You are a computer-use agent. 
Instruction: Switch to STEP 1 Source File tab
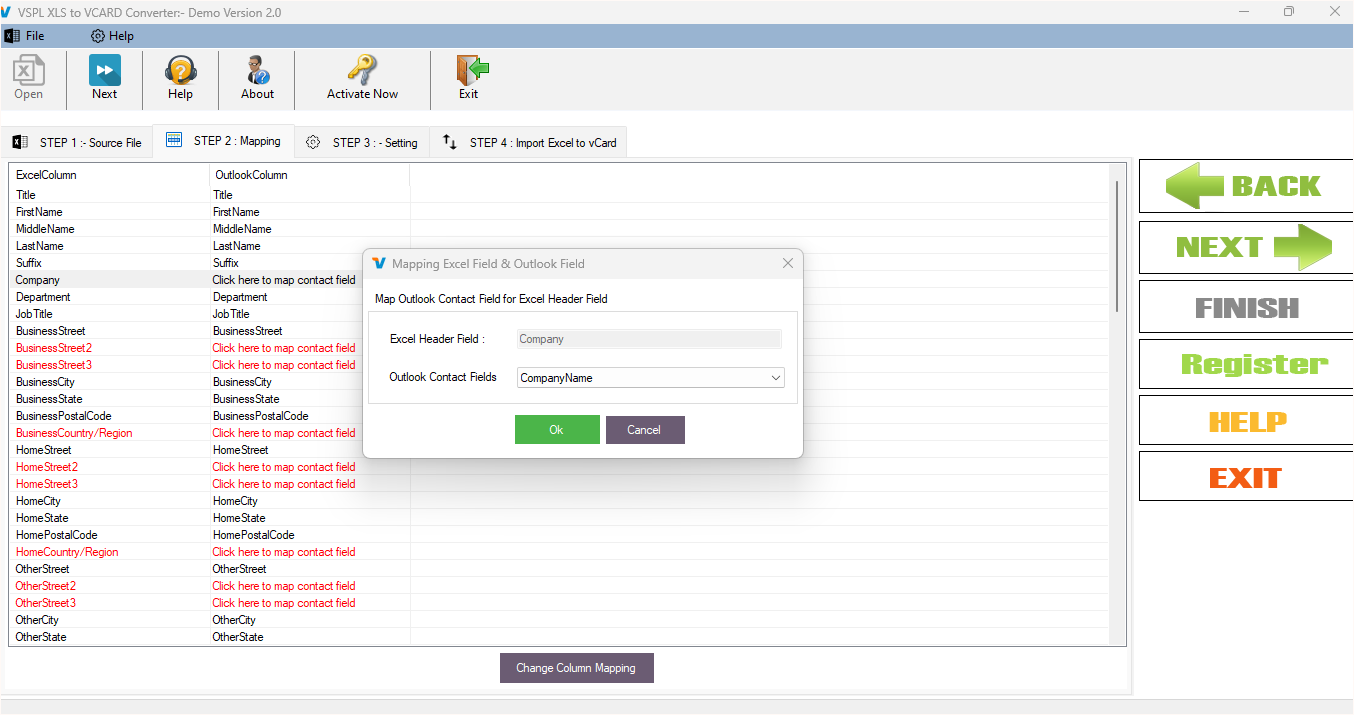[x=77, y=143]
